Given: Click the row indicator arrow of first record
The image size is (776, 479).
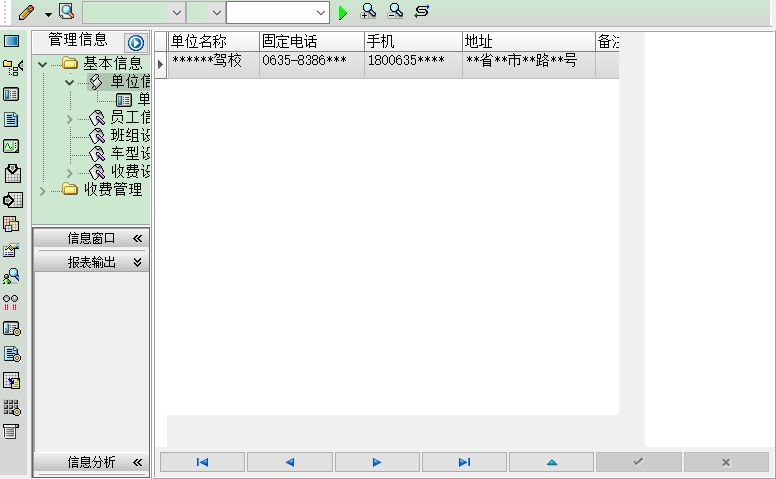Looking at the screenshot, I should click(x=161, y=64).
